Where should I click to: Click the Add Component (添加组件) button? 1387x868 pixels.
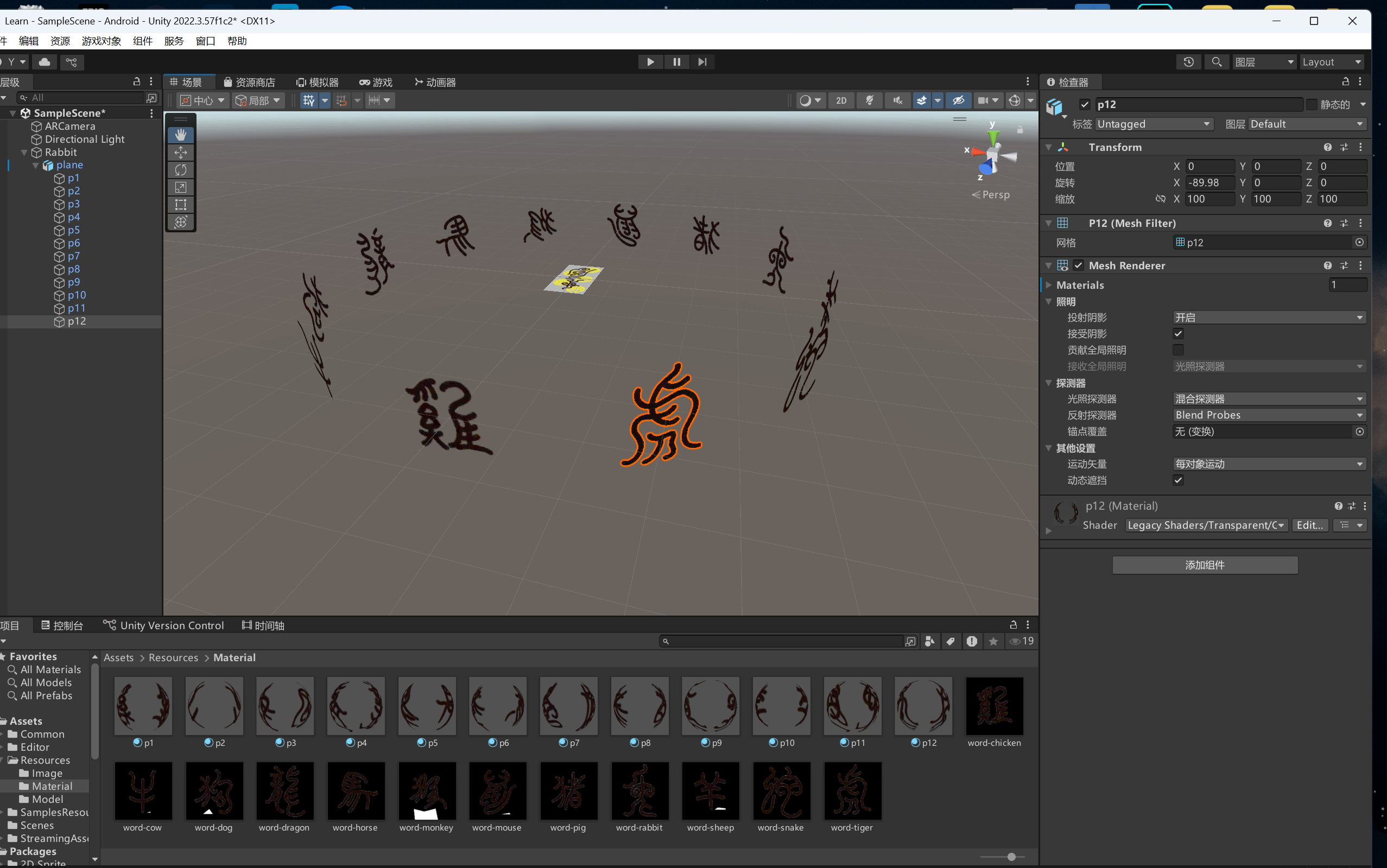pos(1205,565)
